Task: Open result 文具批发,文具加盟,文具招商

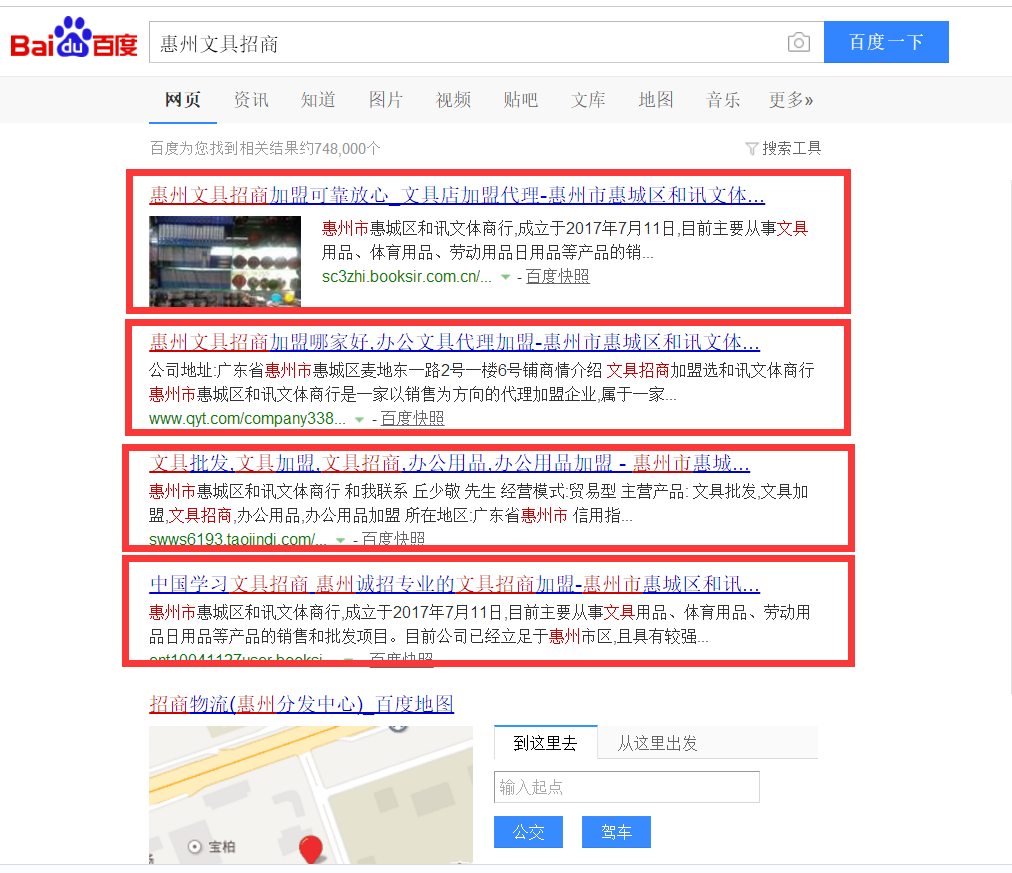Action: (x=449, y=463)
